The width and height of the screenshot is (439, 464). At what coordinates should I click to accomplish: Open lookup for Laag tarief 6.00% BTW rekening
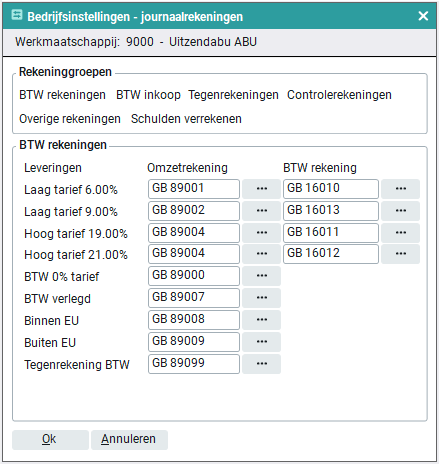click(401, 189)
